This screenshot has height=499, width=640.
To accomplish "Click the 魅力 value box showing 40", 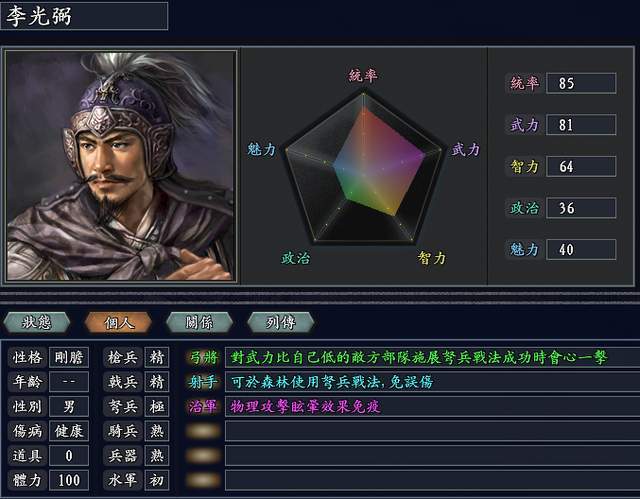I will pos(580,249).
